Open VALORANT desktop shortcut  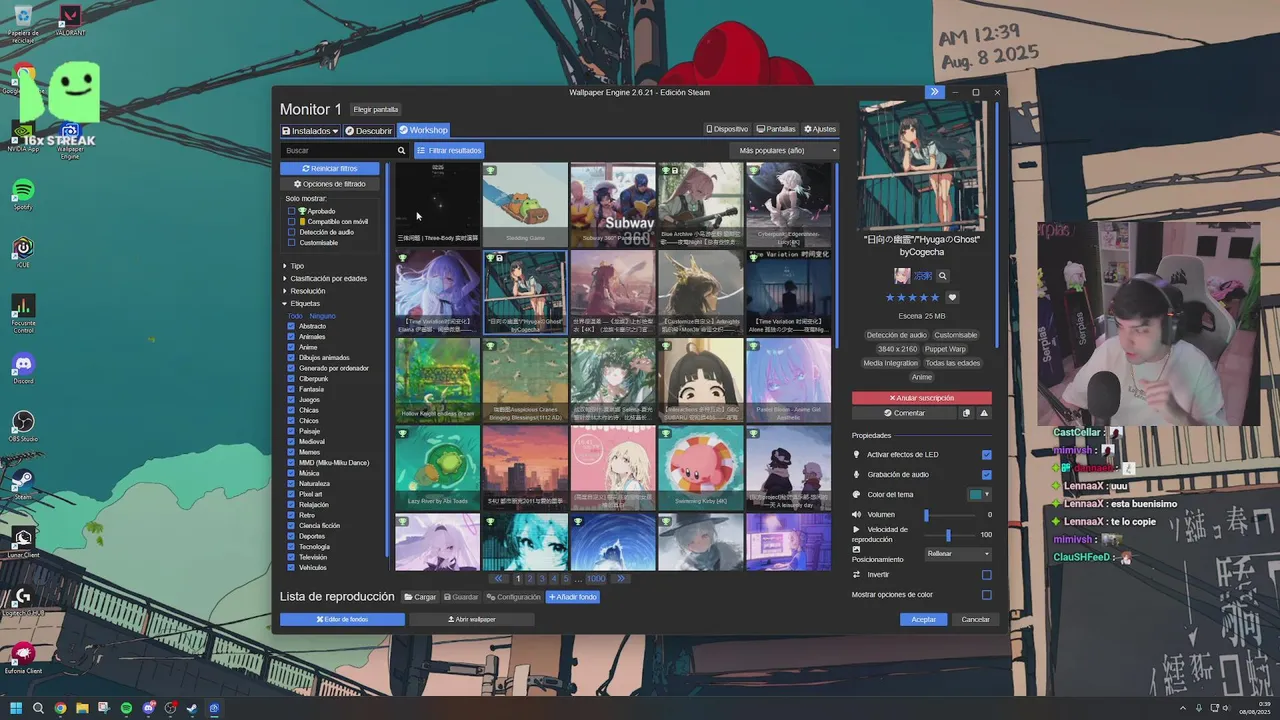click(70, 20)
